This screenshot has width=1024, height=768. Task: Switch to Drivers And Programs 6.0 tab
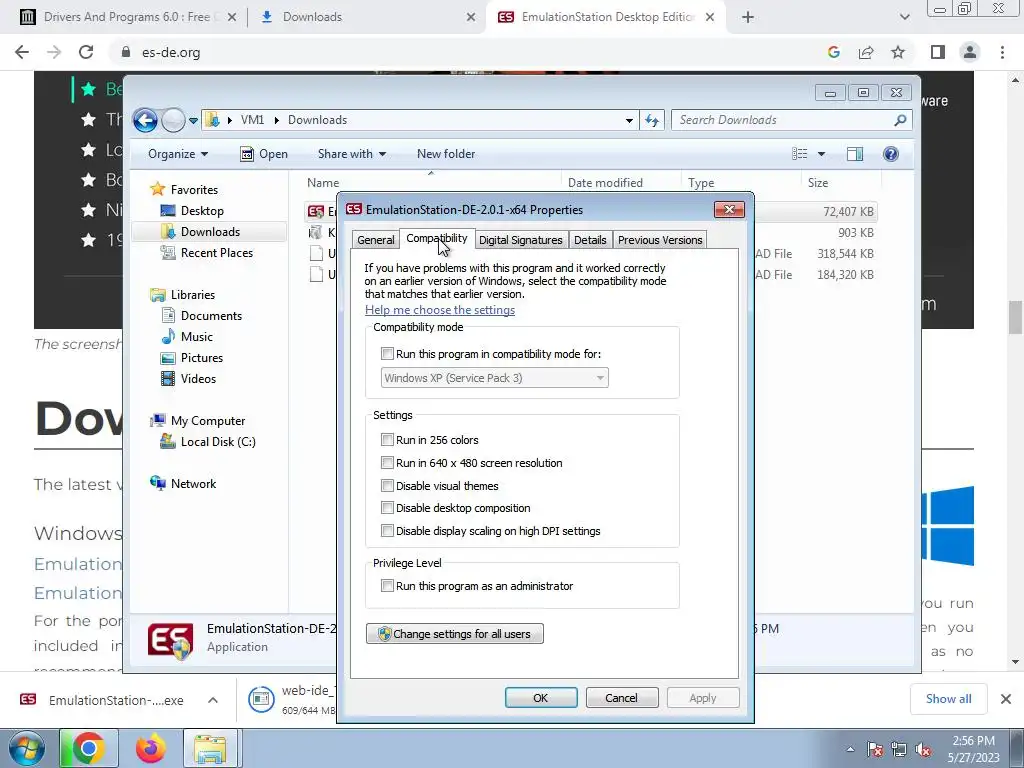(128, 17)
